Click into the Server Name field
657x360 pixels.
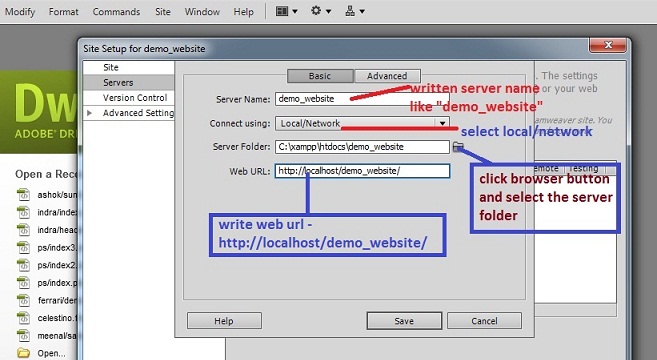362,99
